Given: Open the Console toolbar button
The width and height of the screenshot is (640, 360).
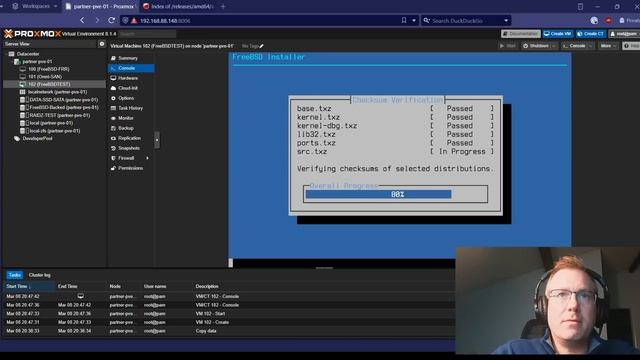Looking at the screenshot, I should tap(574, 46).
